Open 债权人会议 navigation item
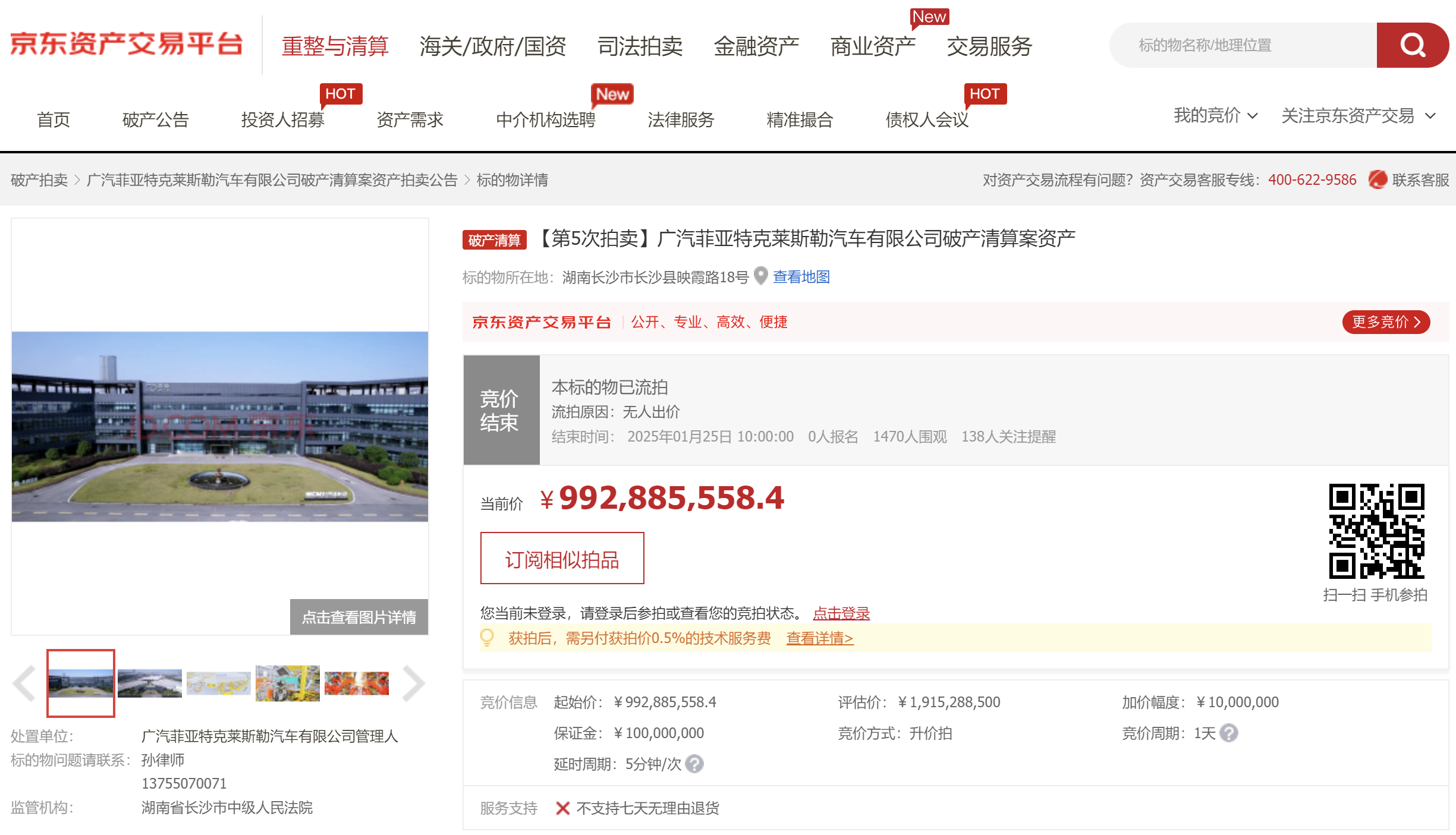1456x835 pixels. 927,119
